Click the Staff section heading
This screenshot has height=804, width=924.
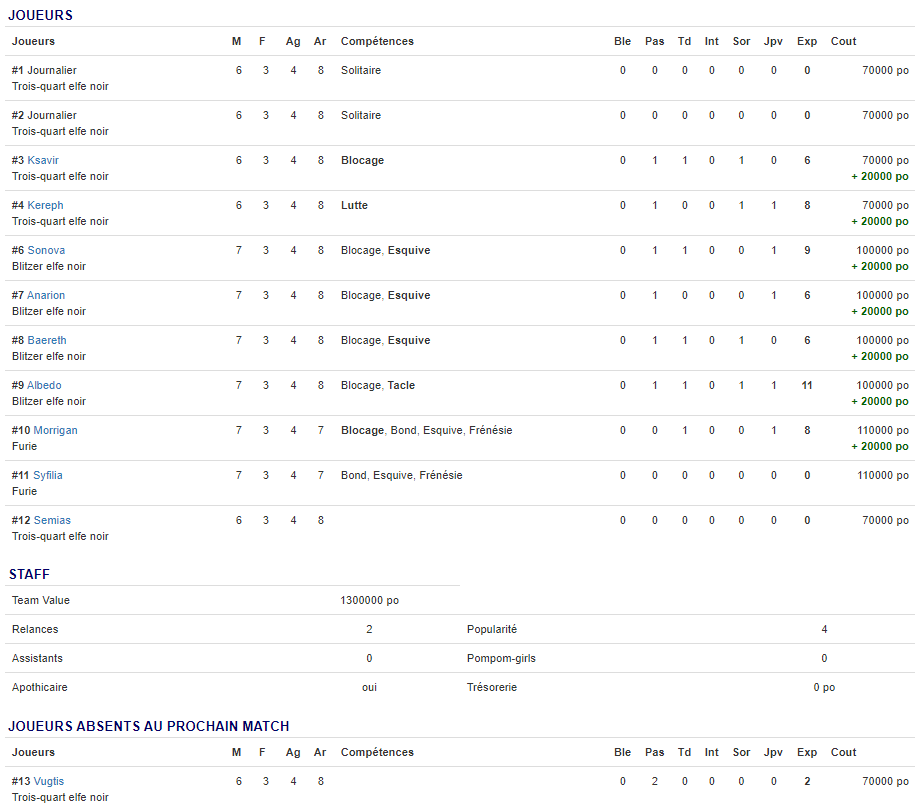tap(29, 575)
